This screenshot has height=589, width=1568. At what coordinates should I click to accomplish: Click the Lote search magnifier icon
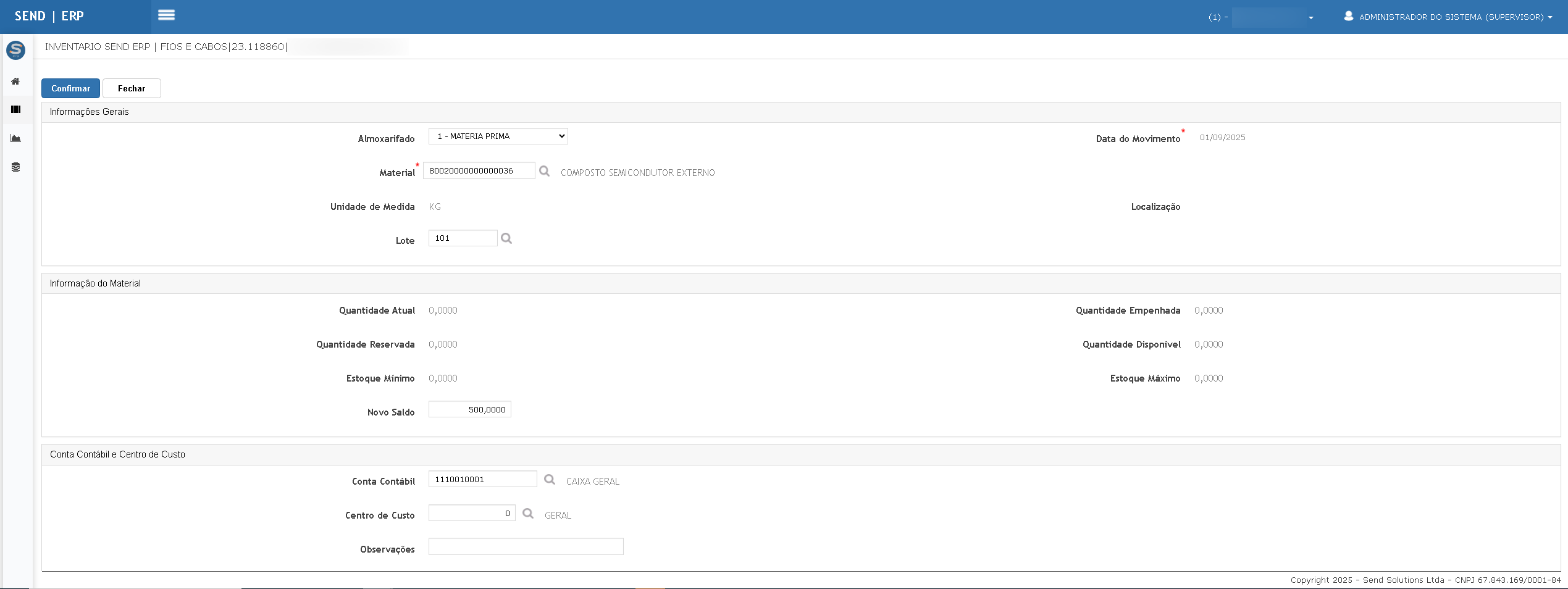(506, 238)
